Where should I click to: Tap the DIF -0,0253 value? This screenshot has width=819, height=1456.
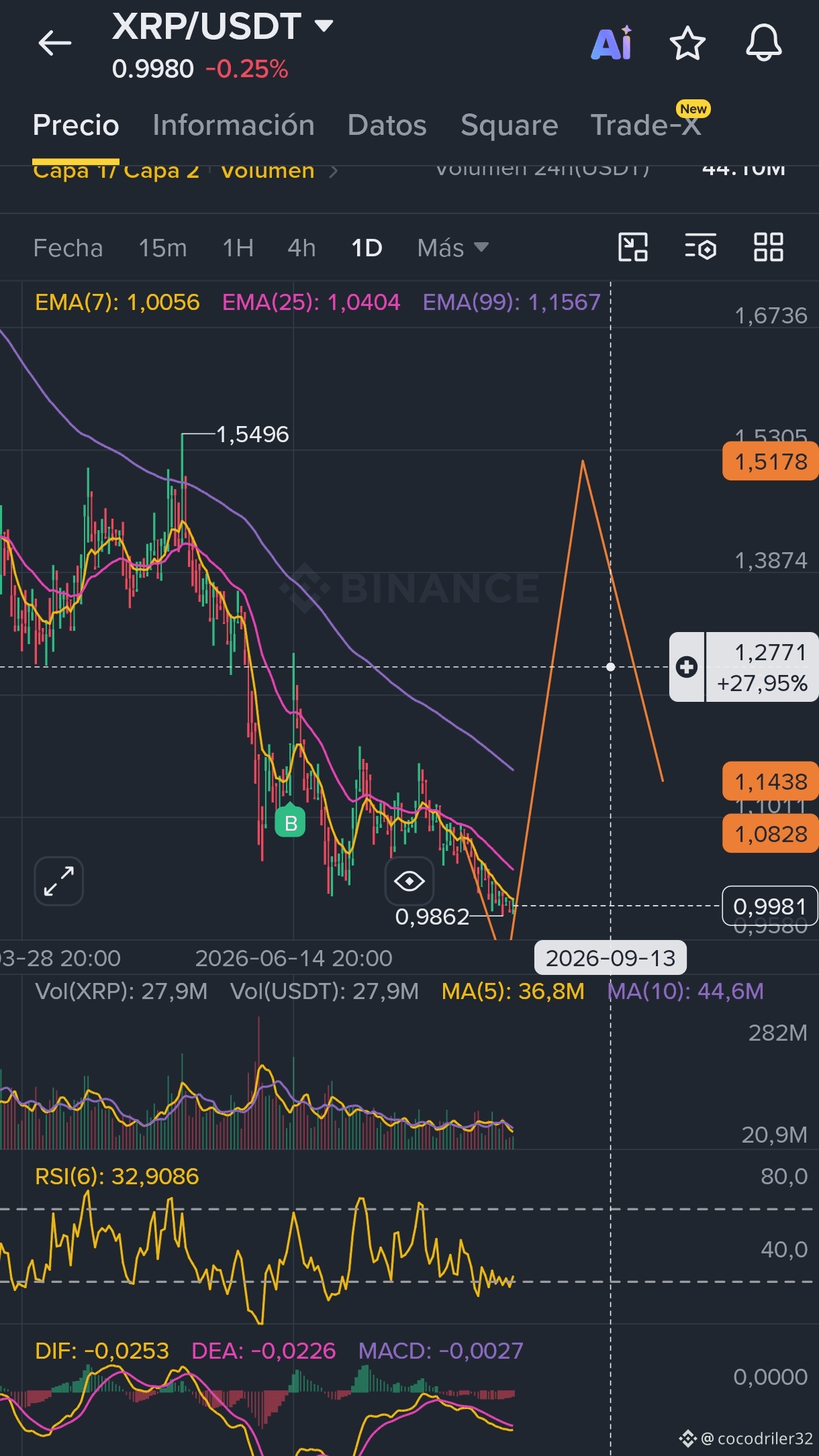(x=102, y=1351)
